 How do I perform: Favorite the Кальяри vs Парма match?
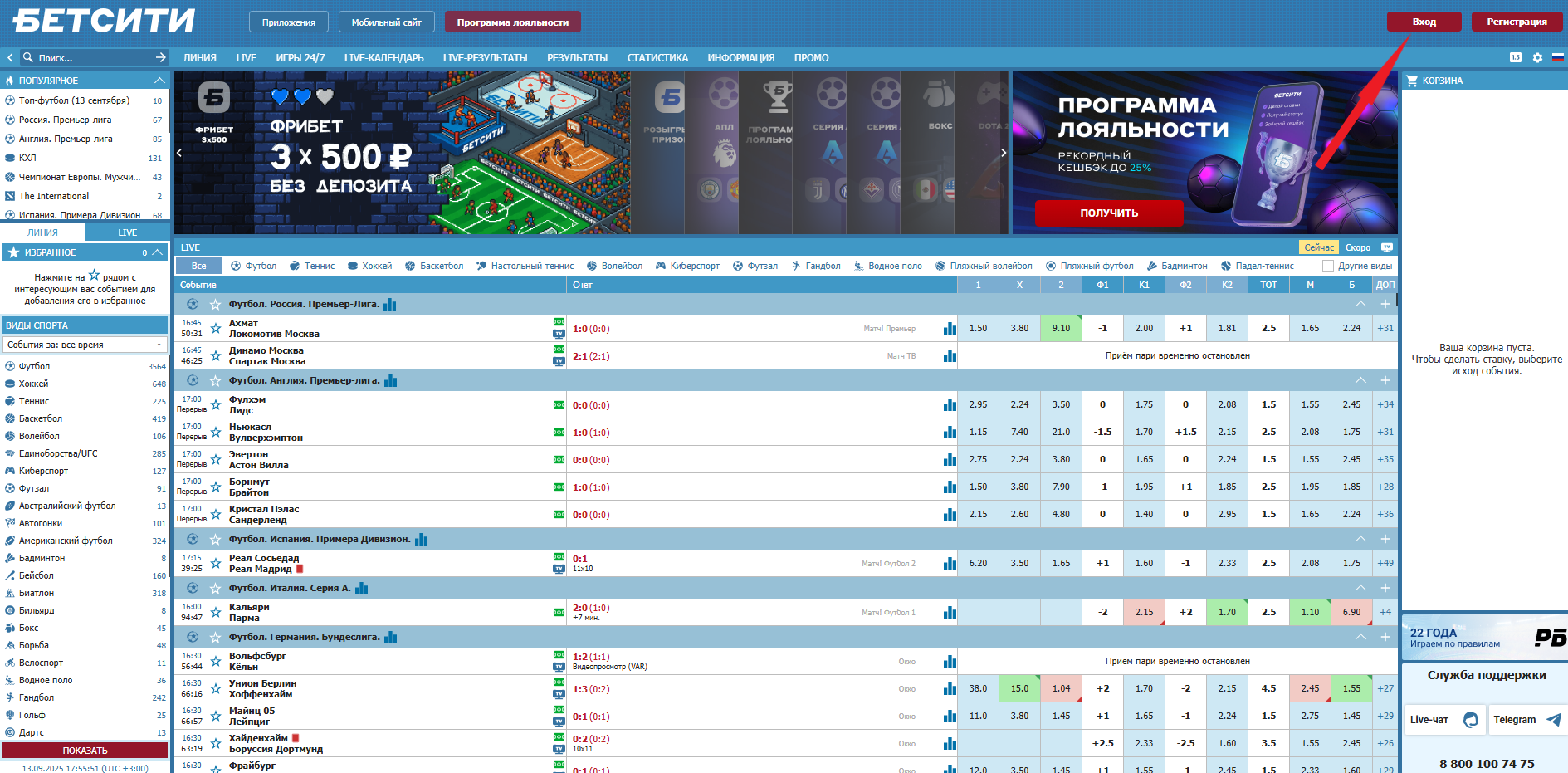tap(216, 613)
